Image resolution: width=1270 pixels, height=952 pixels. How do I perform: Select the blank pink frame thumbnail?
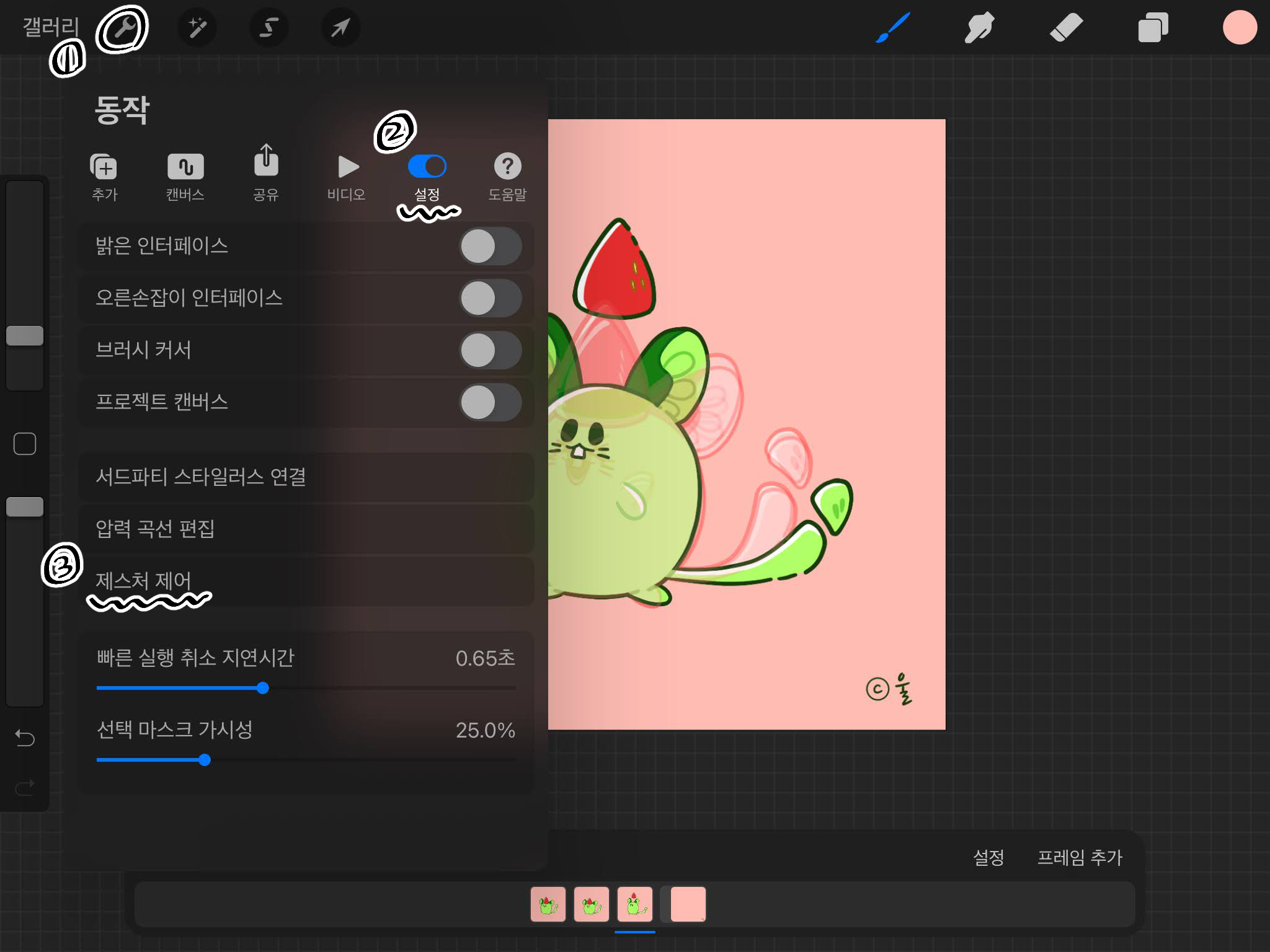pos(688,904)
